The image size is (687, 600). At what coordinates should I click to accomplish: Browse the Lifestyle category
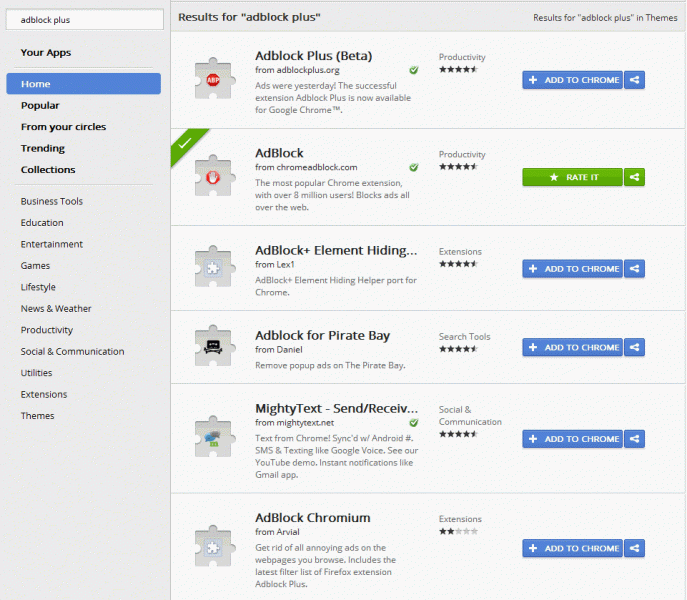click(x=38, y=287)
